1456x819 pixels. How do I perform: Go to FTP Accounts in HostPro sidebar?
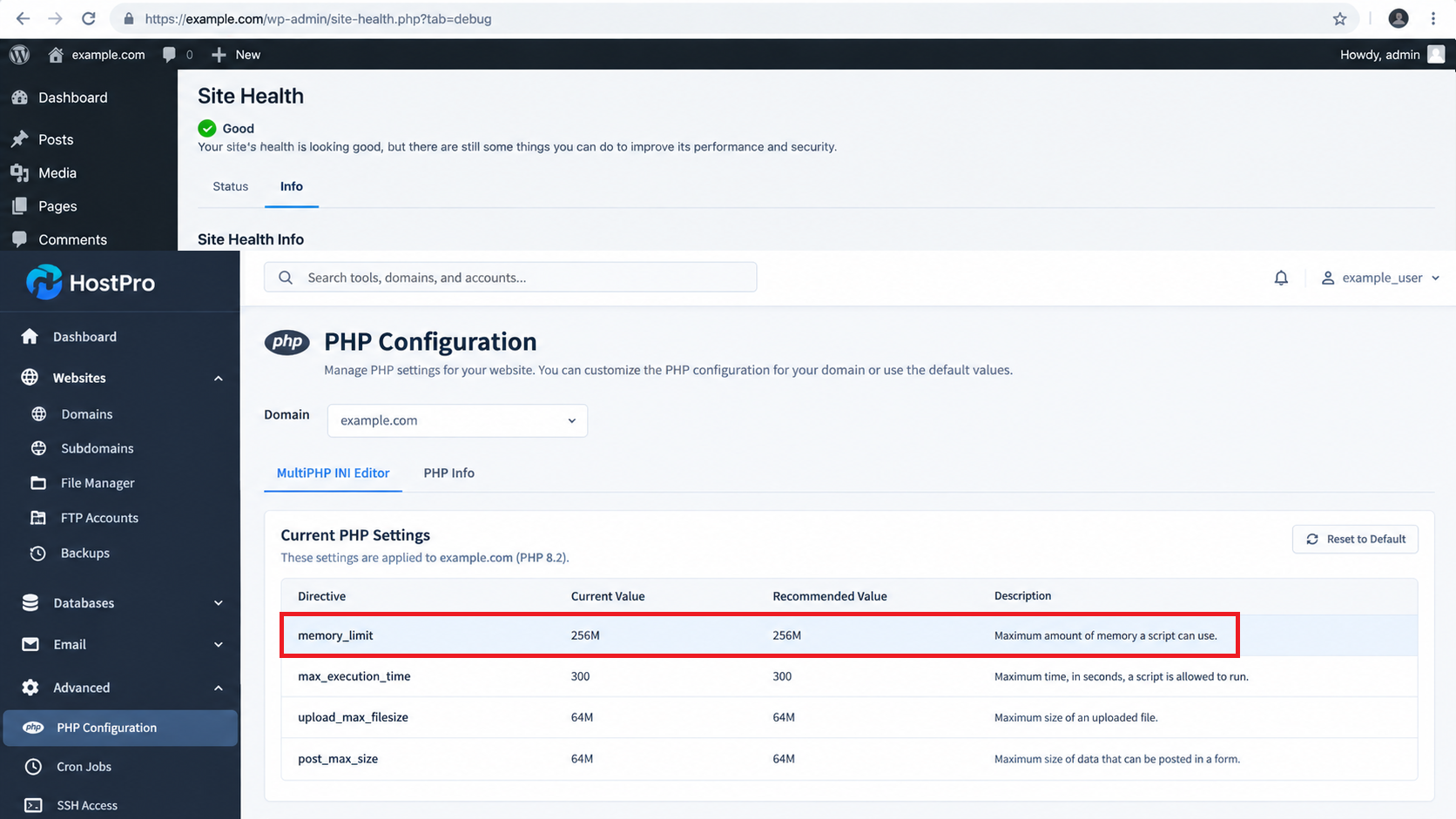click(x=99, y=518)
